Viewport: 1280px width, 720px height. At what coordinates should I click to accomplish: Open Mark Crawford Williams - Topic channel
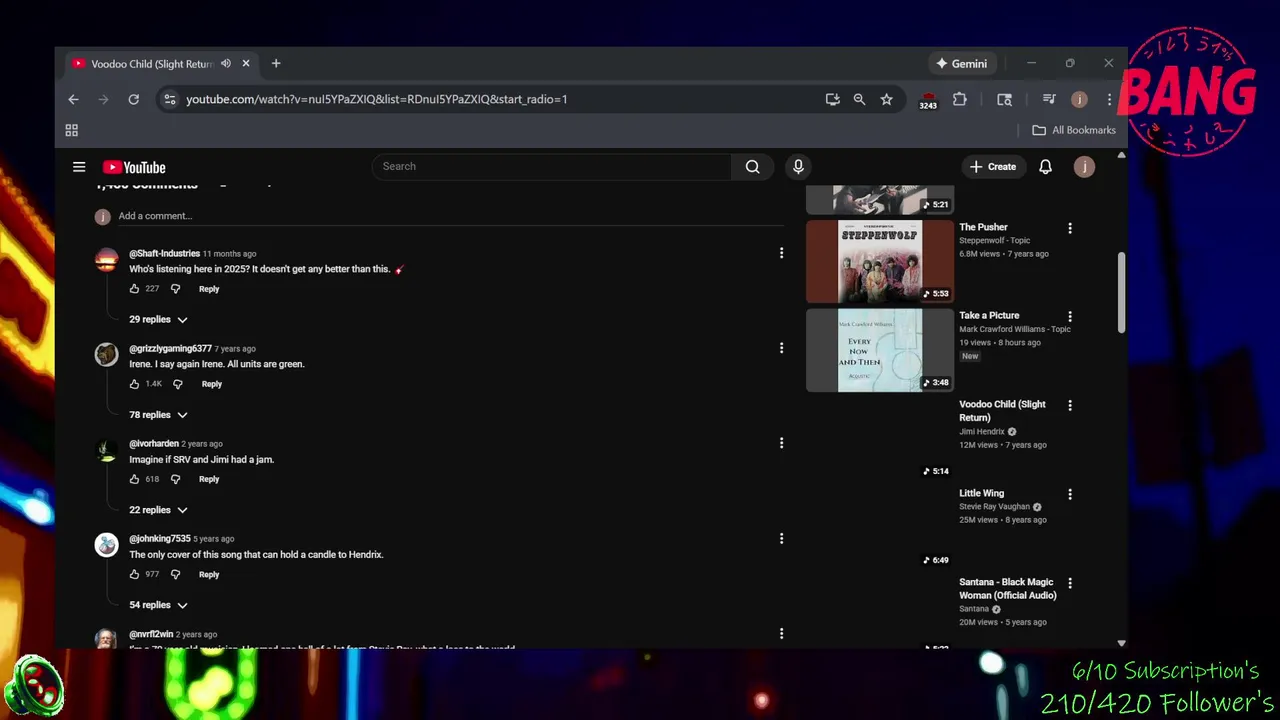click(x=1015, y=329)
